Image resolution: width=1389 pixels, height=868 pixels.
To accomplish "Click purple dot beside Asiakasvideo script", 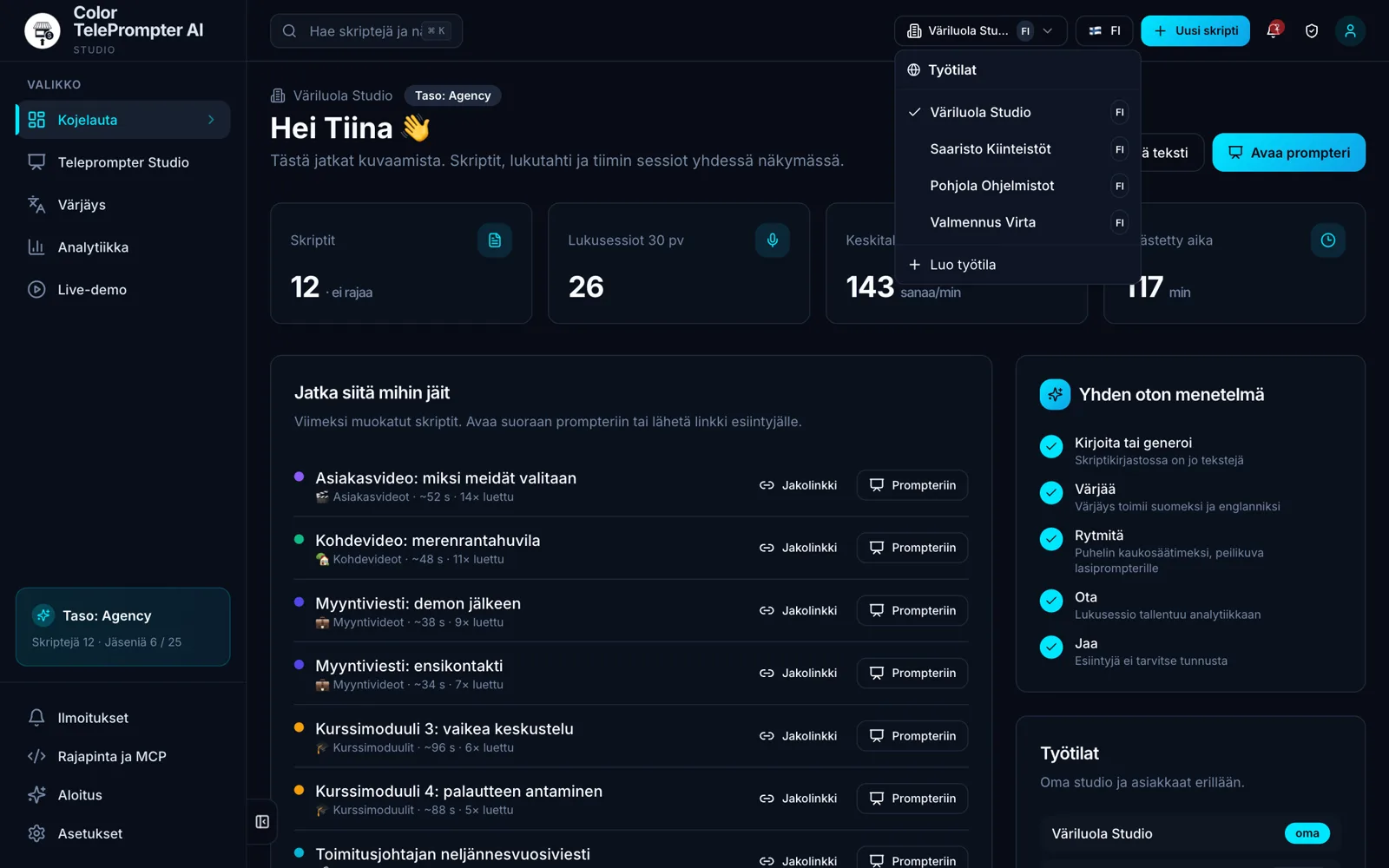I will pos(300,477).
